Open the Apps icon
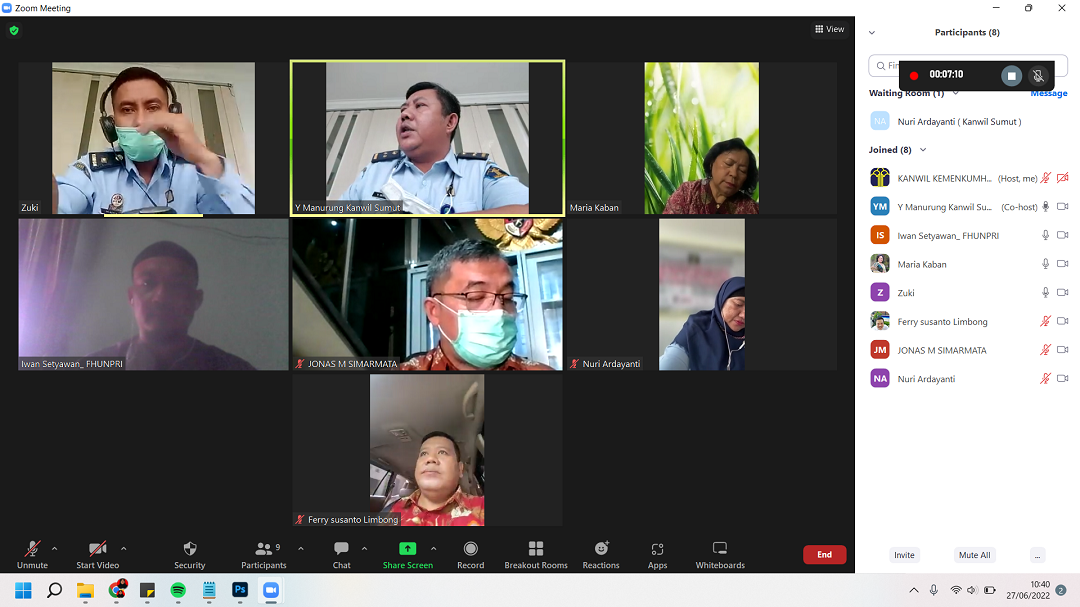Image resolution: width=1080 pixels, height=607 pixels. 657,549
